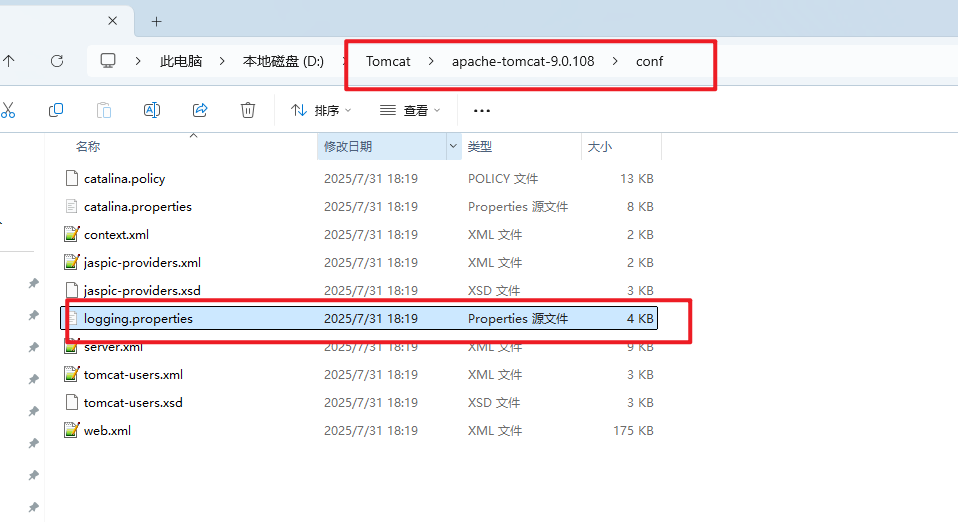958x522 pixels.
Task: Expand chevron after the computer icon
Action: click(138, 61)
